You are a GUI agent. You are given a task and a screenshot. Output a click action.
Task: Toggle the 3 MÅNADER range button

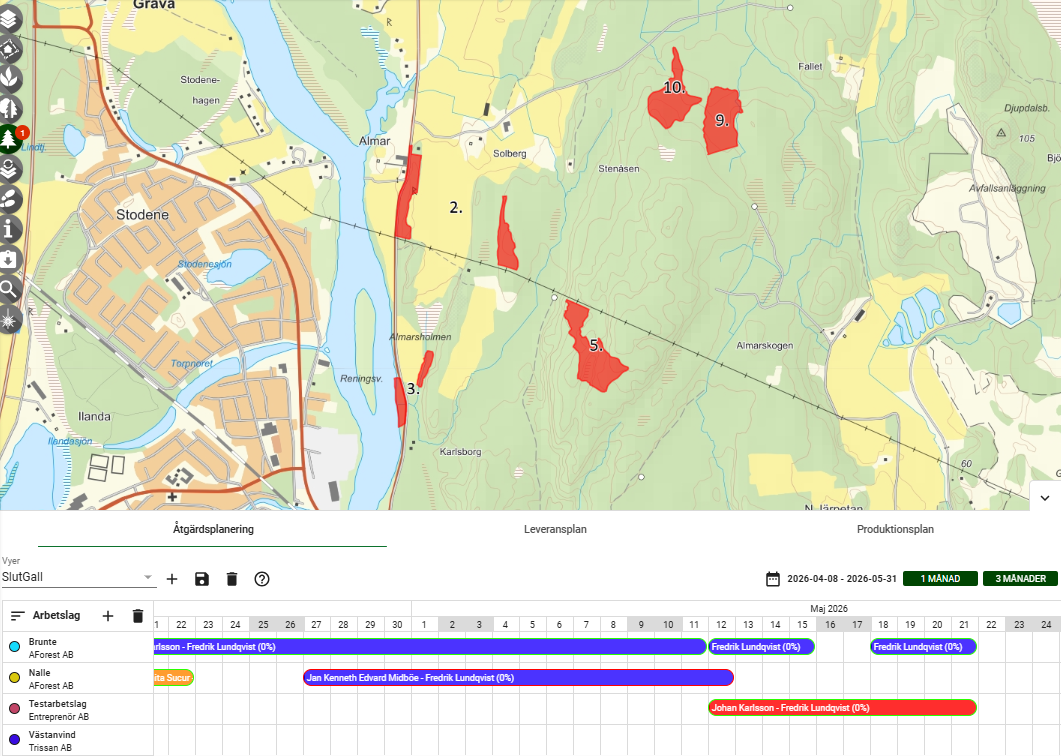(1020, 579)
